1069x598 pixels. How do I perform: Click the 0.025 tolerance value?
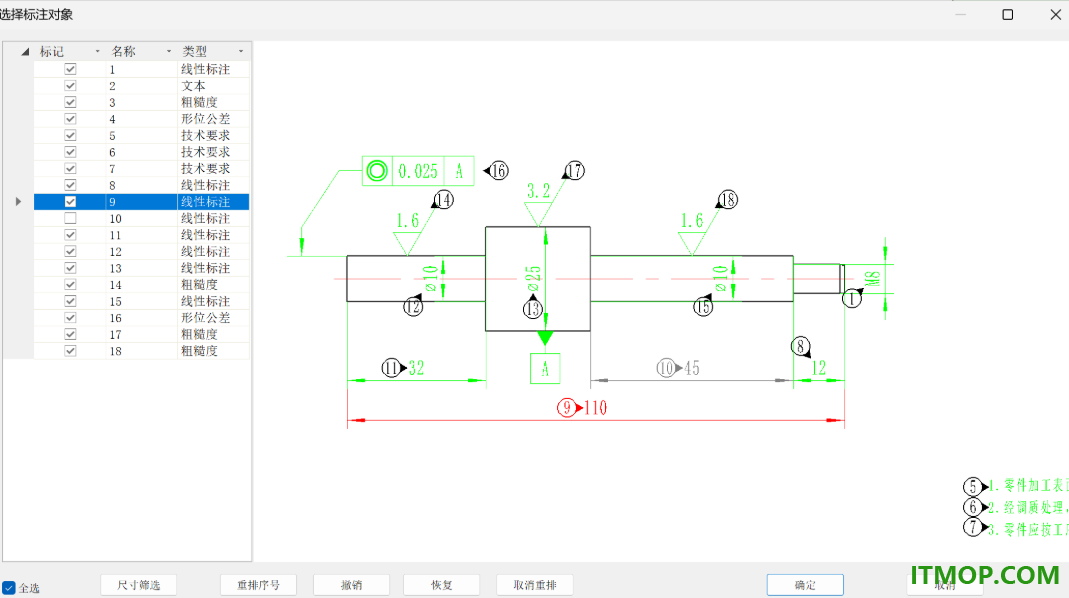tap(418, 170)
